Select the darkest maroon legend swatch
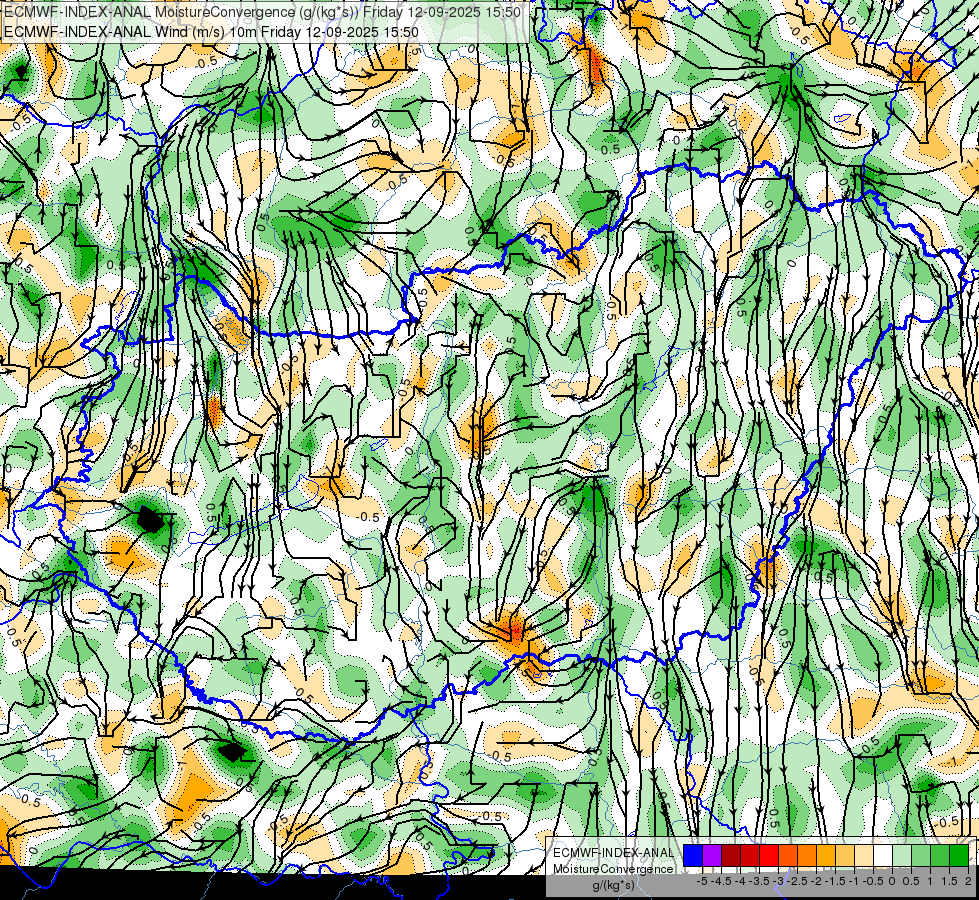 click(x=731, y=855)
